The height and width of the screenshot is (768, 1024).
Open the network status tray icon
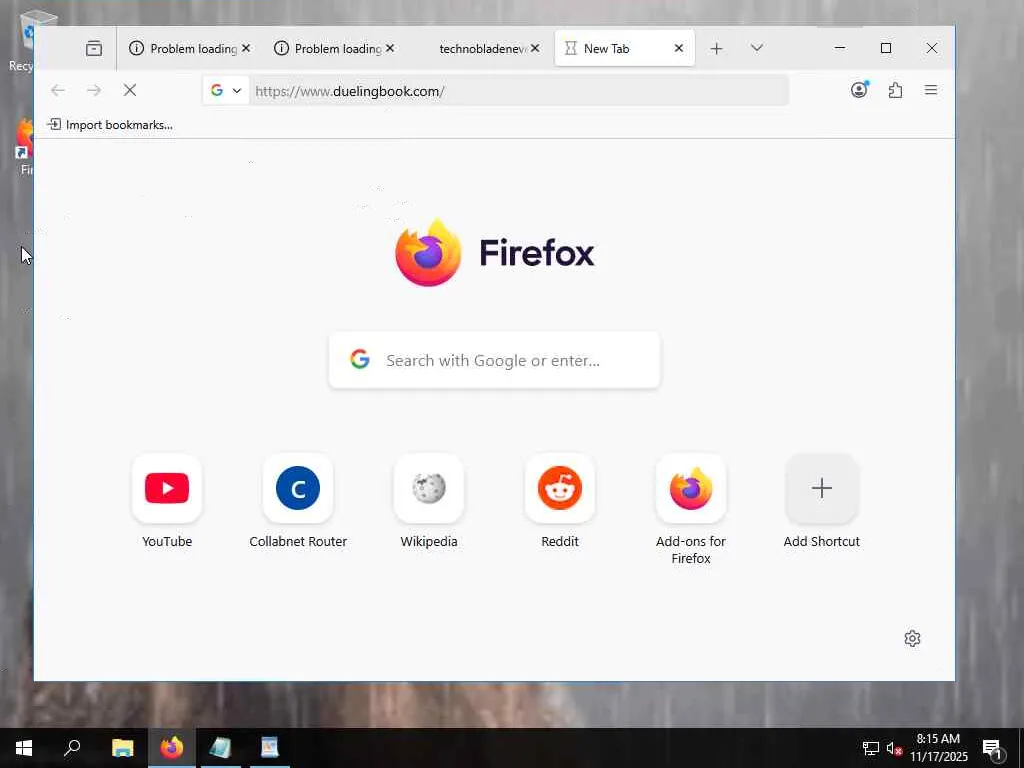871,748
